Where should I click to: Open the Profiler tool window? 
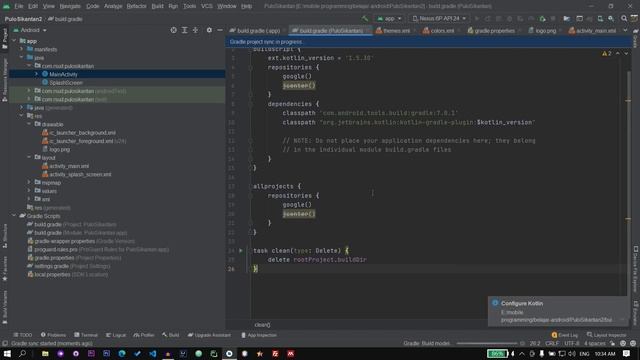click(144, 335)
